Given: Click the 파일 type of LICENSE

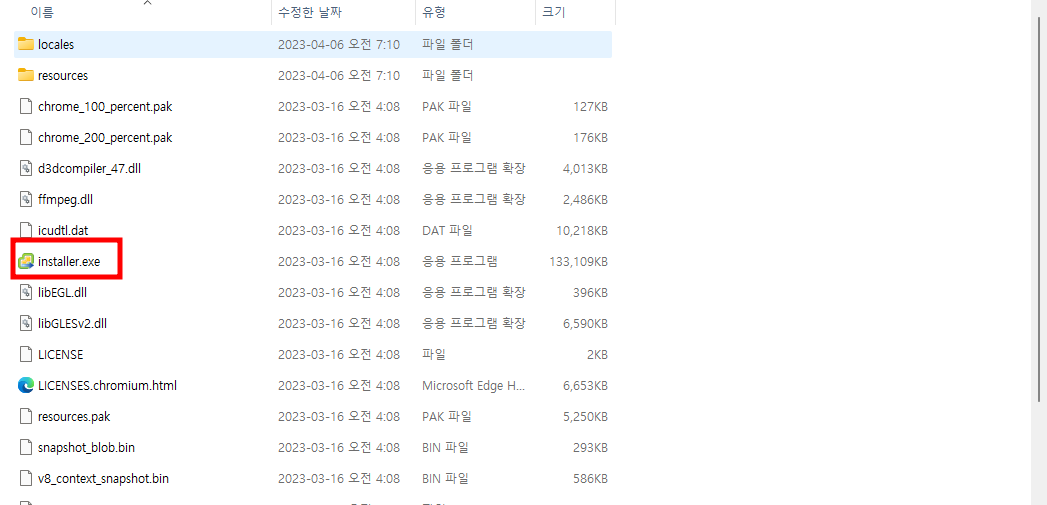Looking at the screenshot, I should tap(433, 355).
